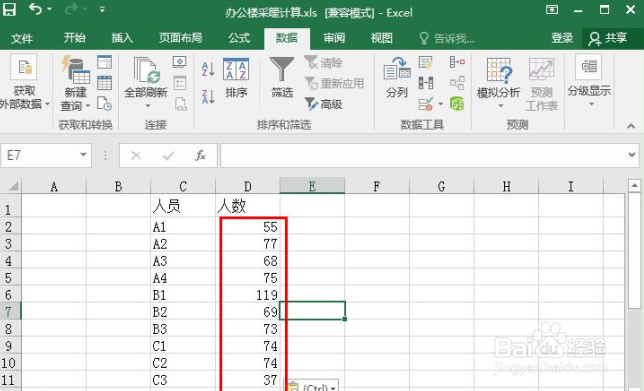Toggle the 筛选 filter funnel
The height and width of the screenshot is (391, 644).
tap(282, 78)
